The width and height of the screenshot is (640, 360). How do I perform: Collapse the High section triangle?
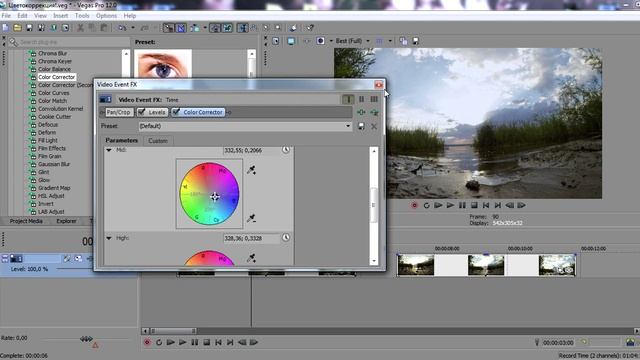click(x=109, y=238)
